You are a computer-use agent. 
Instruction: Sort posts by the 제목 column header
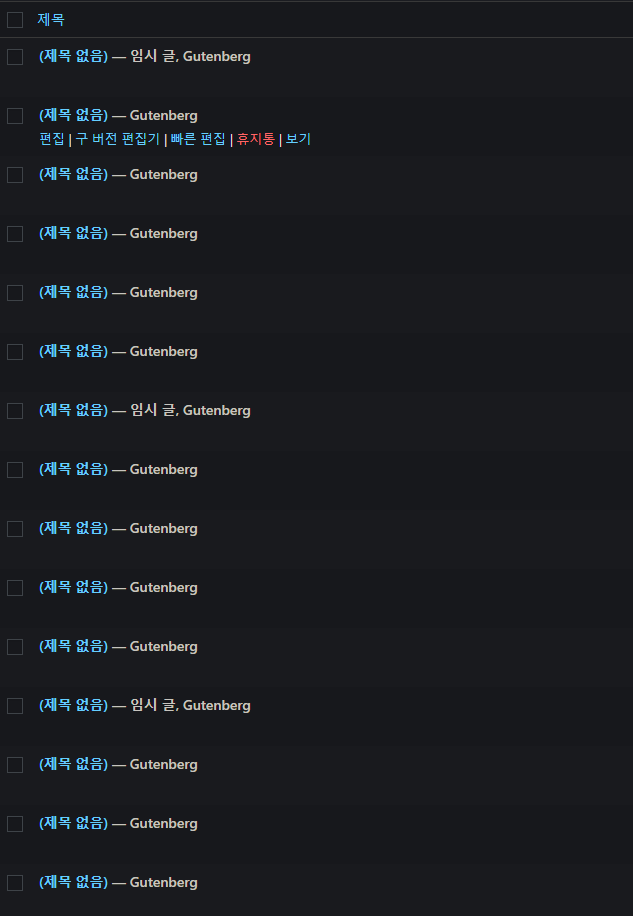coord(51,20)
